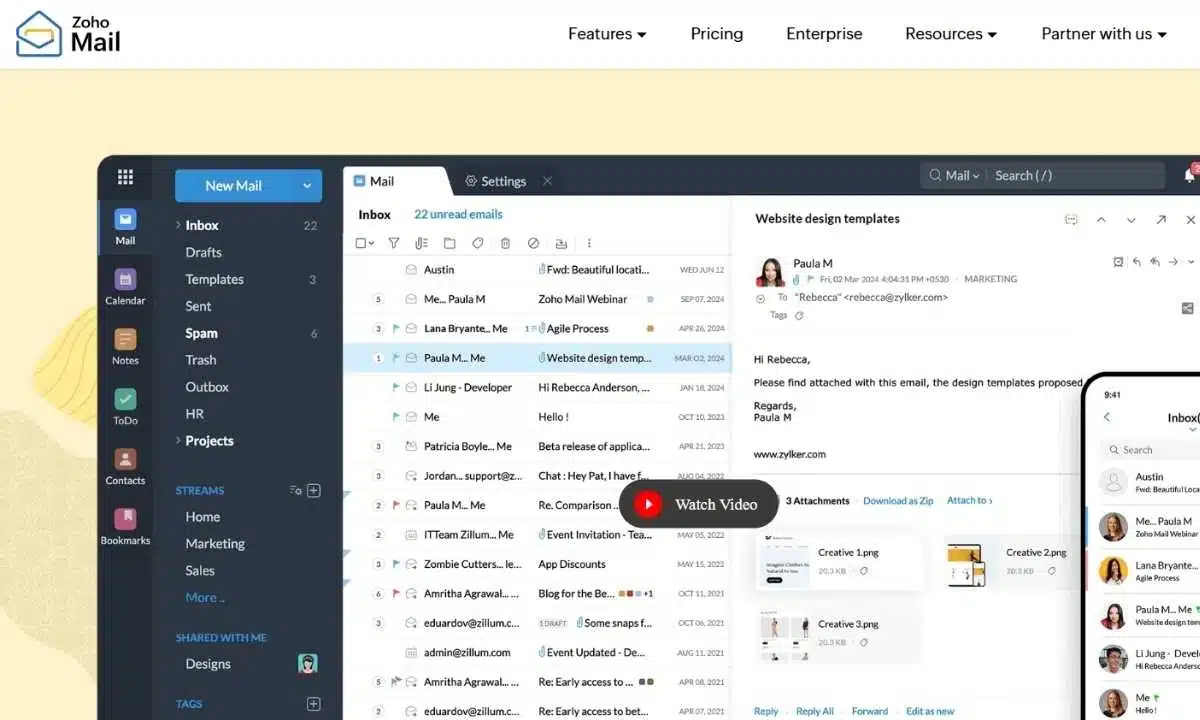Go to next email with down arrow

[1131, 219]
